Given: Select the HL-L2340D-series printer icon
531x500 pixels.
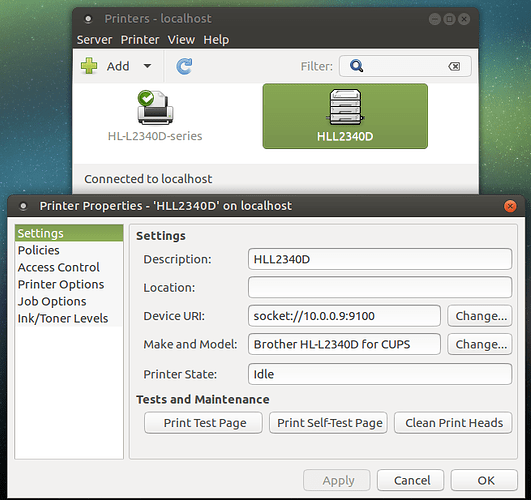Looking at the screenshot, I should 155,107.
